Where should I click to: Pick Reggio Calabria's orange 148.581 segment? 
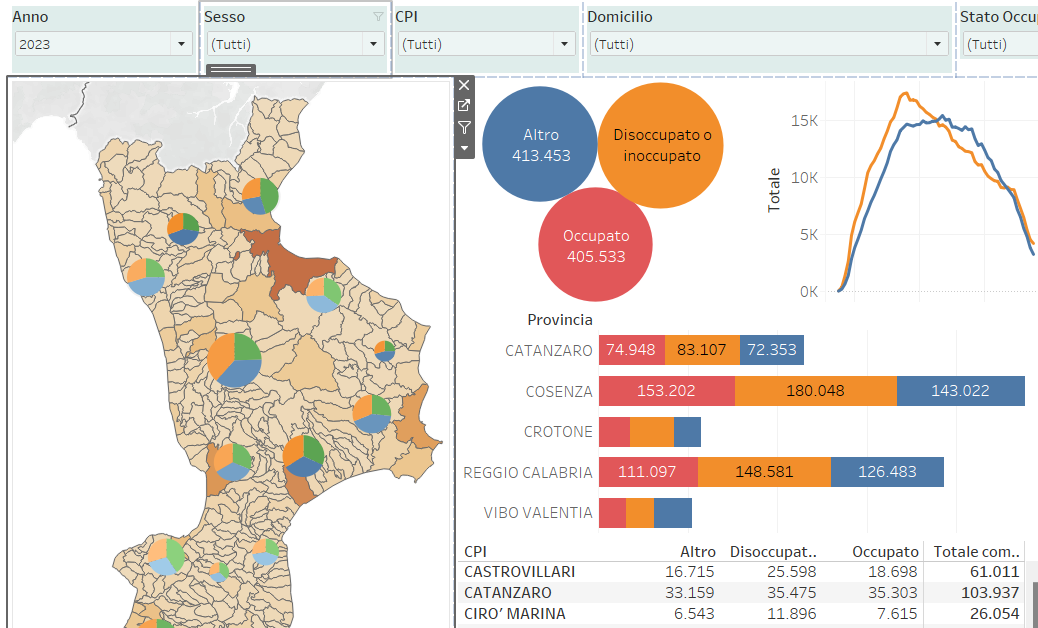pos(764,472)
